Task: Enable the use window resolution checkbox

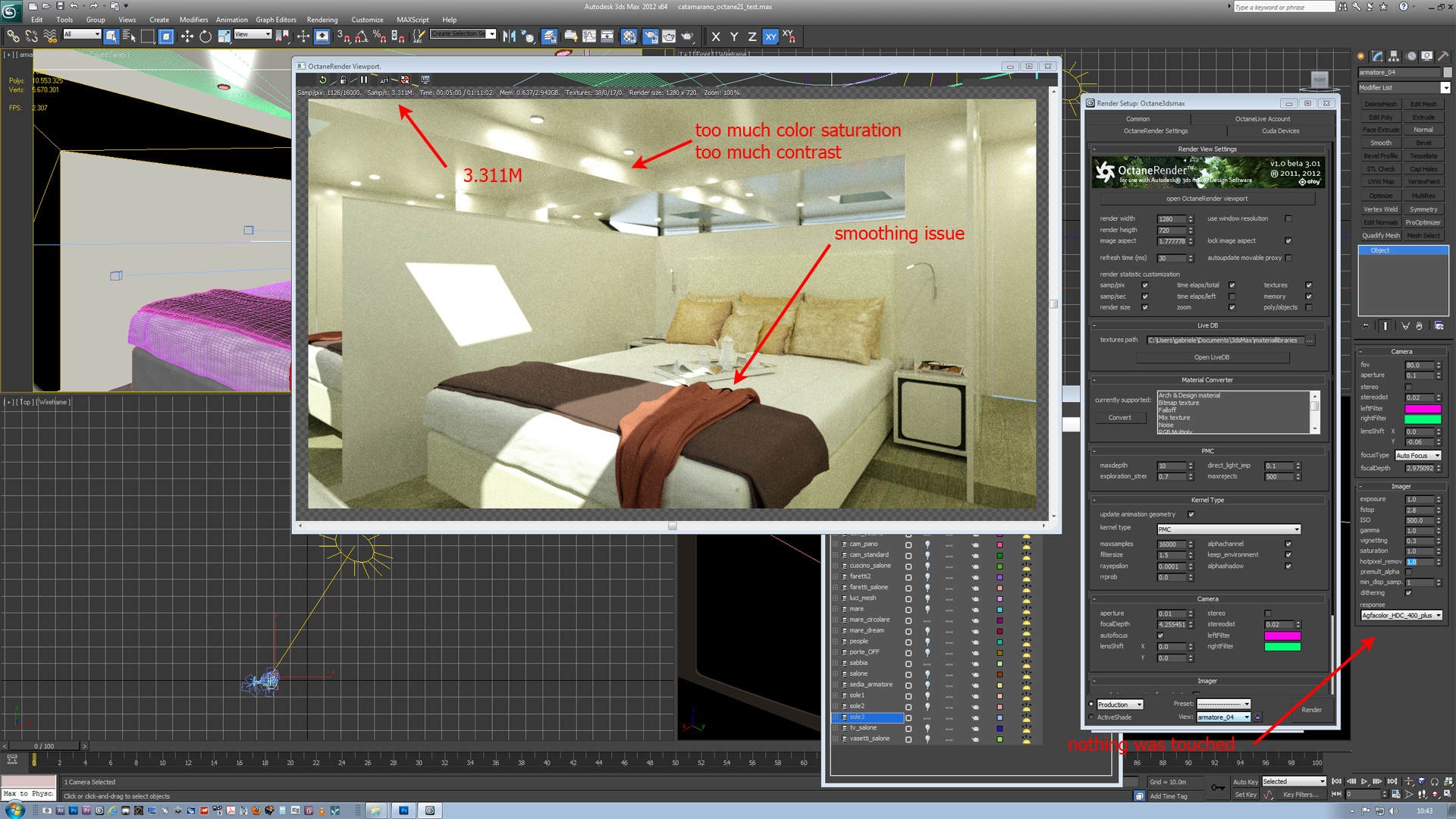Action: pos(1288,219)
